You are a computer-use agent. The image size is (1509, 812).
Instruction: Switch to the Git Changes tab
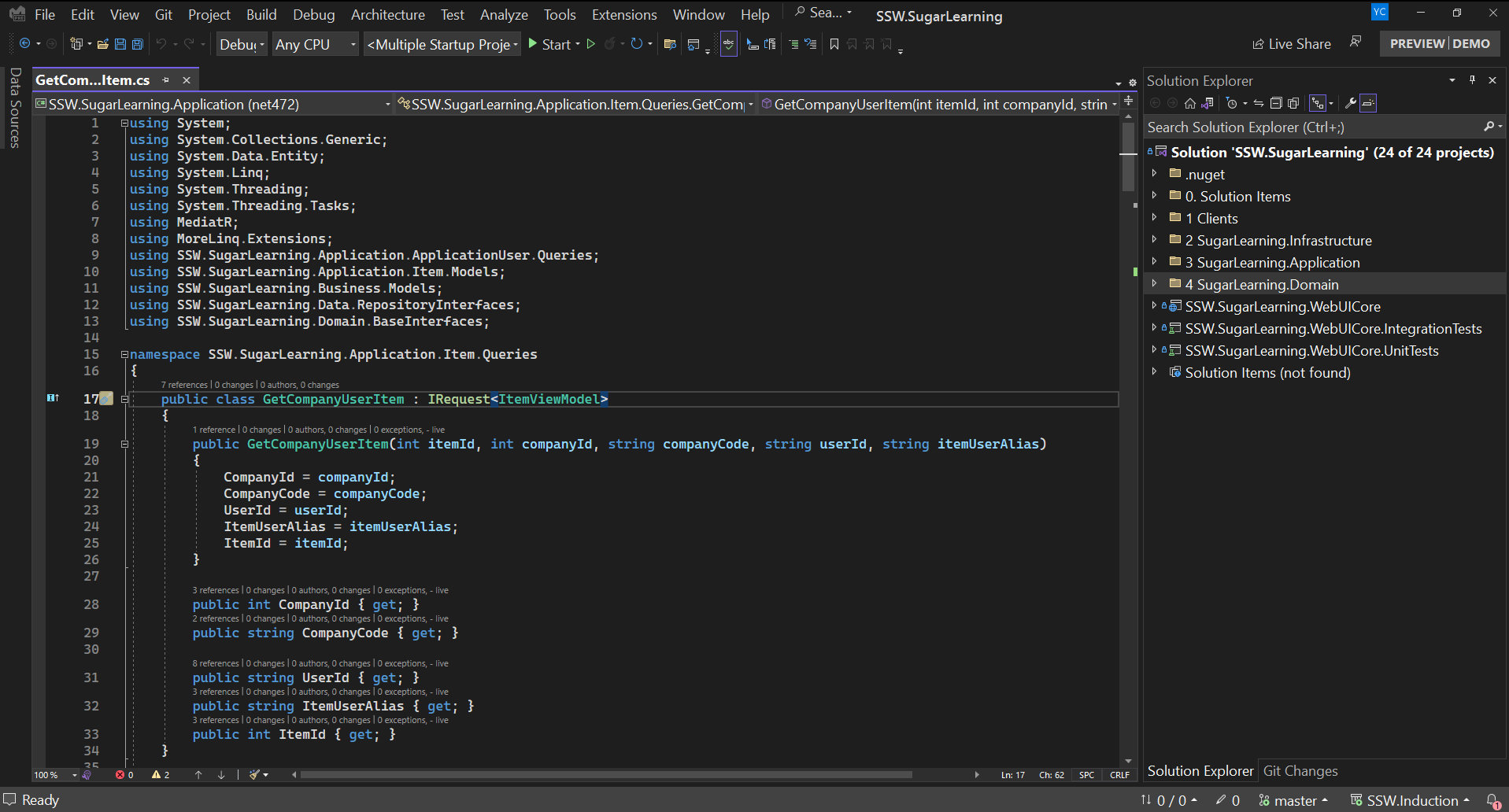point(1300,771)
